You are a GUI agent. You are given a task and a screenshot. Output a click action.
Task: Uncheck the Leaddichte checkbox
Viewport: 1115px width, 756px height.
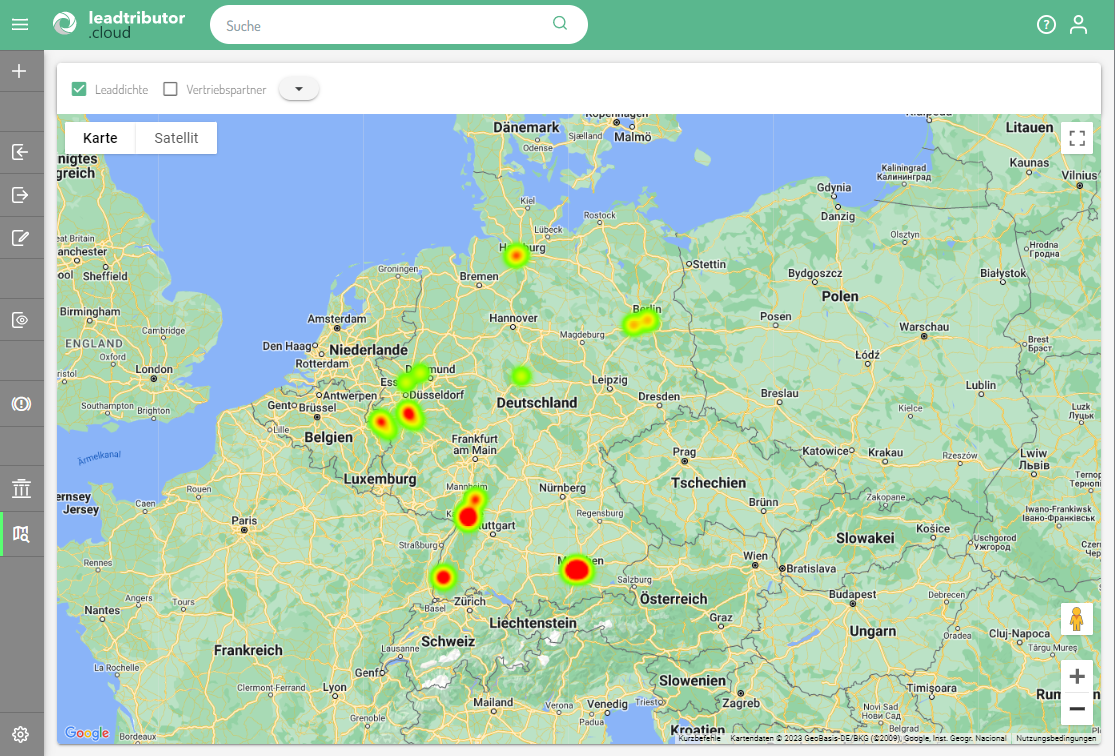pyautogui.click(x=79, y=89)
